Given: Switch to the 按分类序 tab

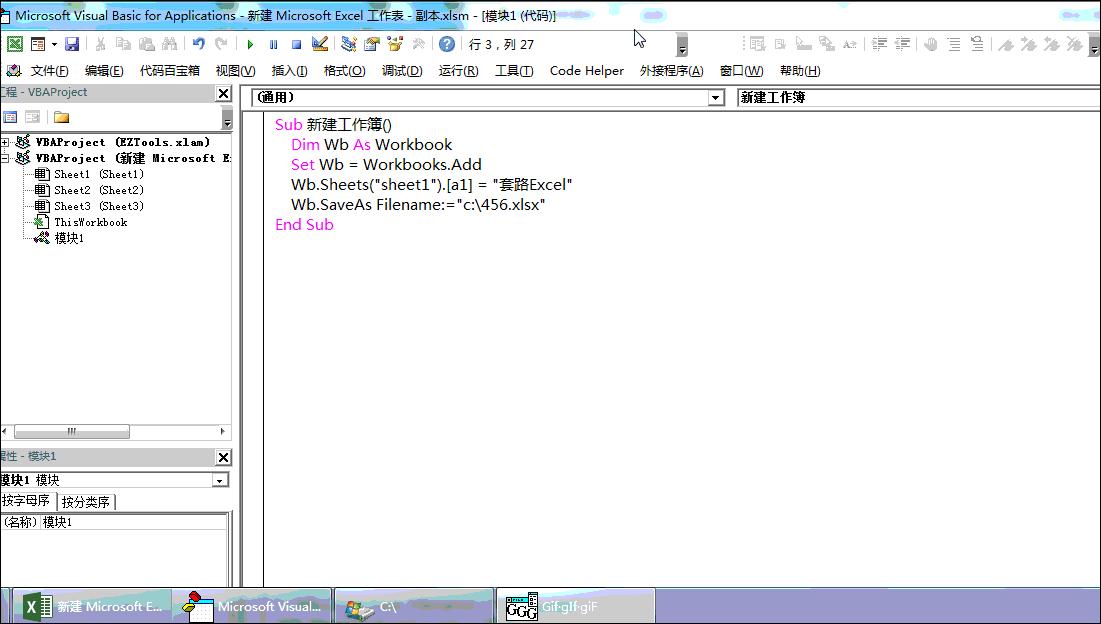Looking at the screenshot, I should (x=86, y=502).
